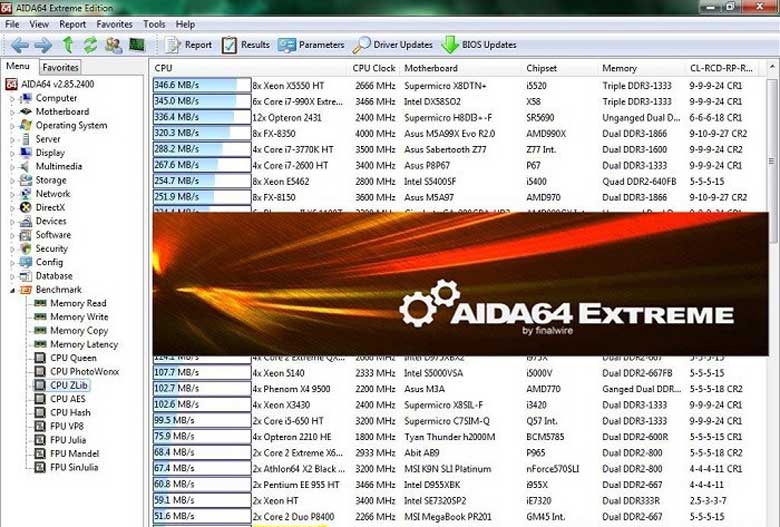The width and height of the screenshot is (780, 527).
Task: Open the Memory Write benchmark
Action: [x=79, y=317]
